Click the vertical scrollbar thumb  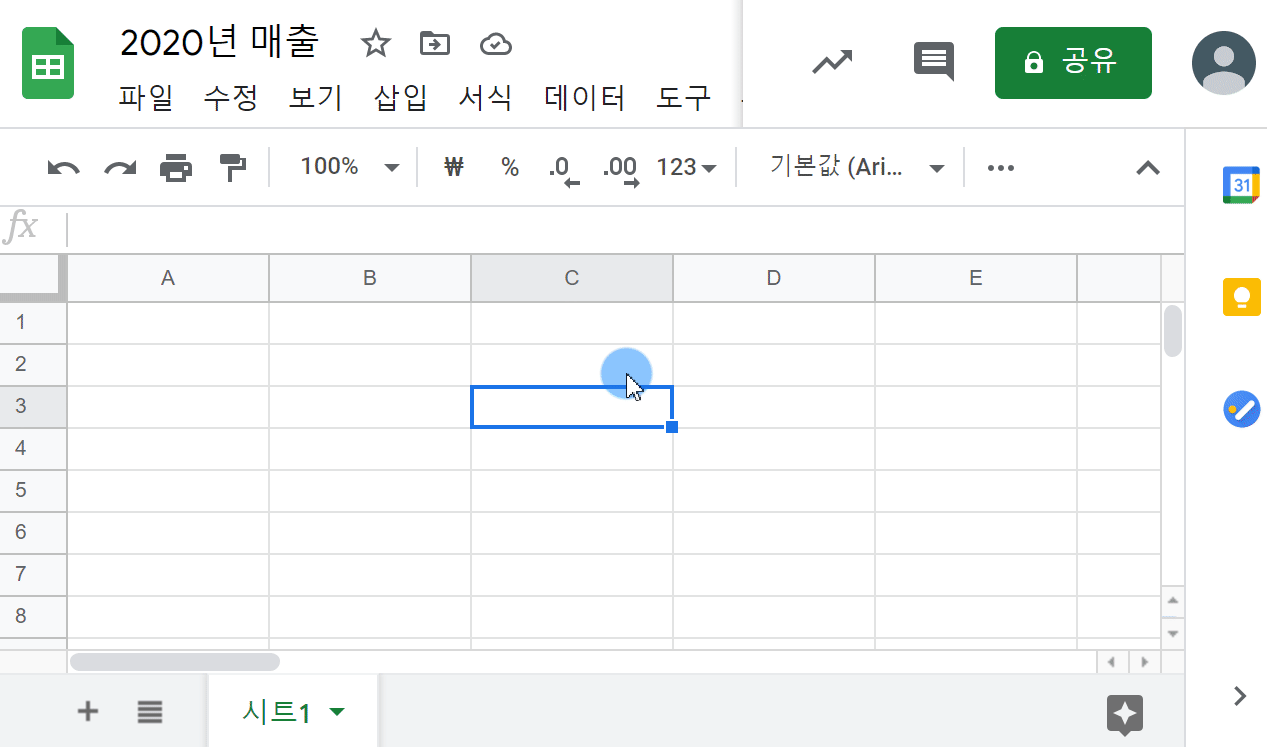pos(1173,331)
